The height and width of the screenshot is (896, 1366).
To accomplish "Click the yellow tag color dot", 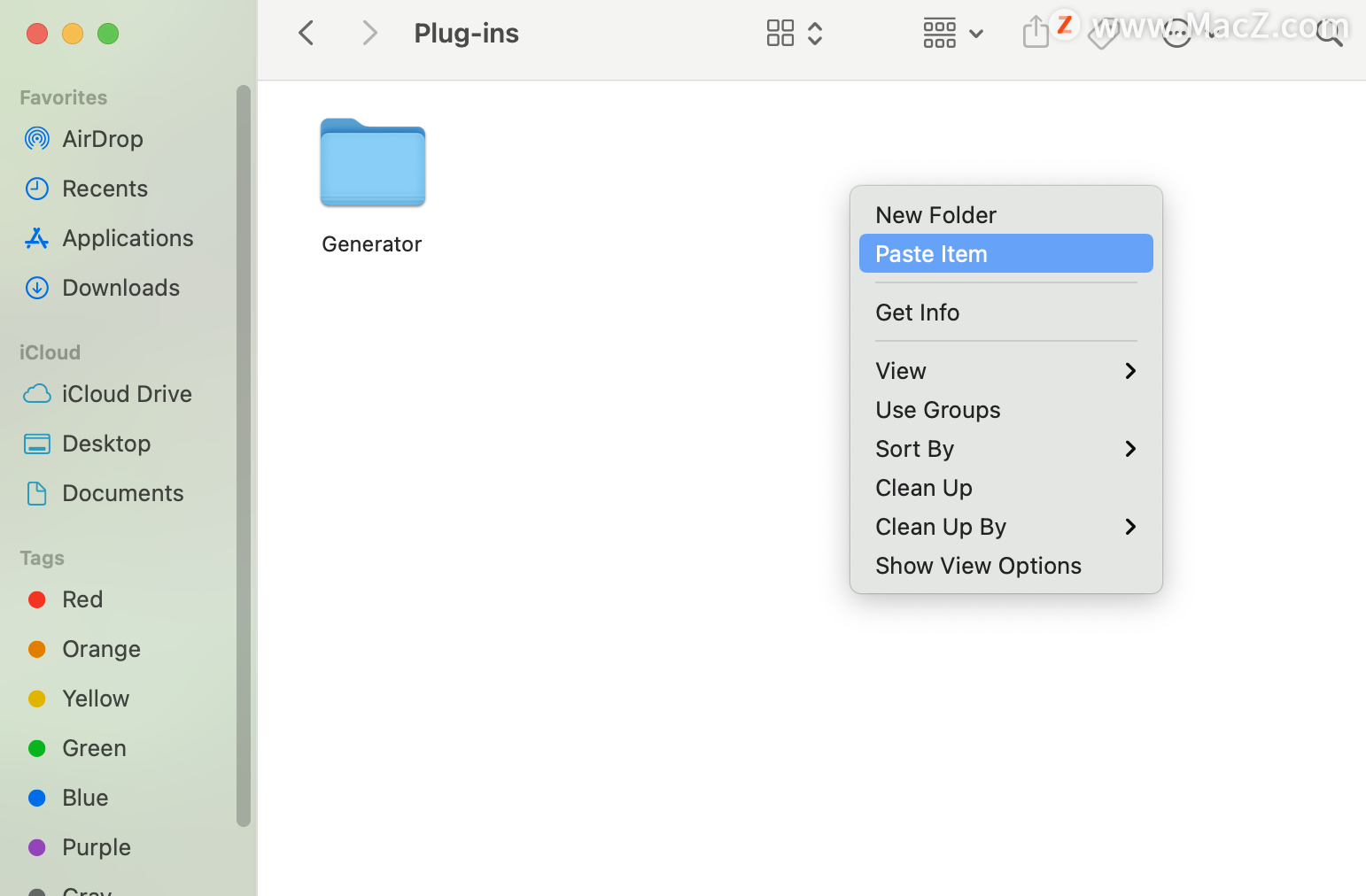I will tap(37, 699).
